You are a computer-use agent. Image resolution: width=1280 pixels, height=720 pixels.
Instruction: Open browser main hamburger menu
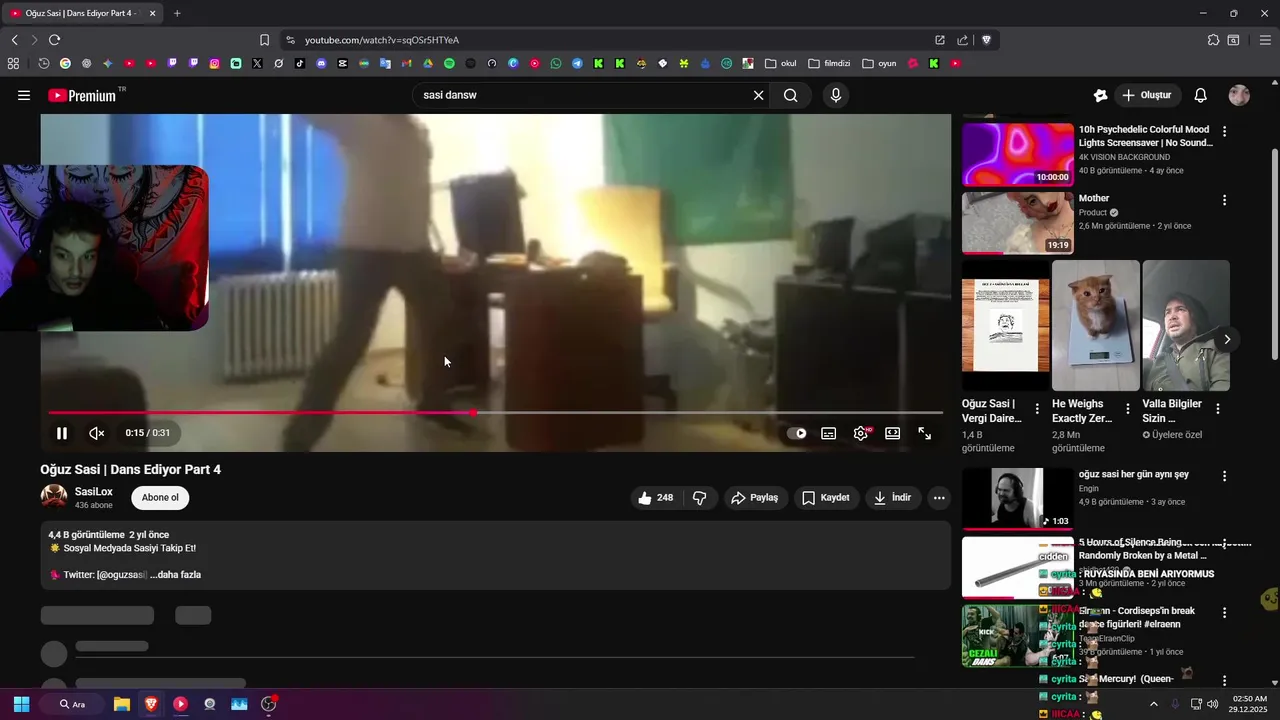(x=1265, y=40)
